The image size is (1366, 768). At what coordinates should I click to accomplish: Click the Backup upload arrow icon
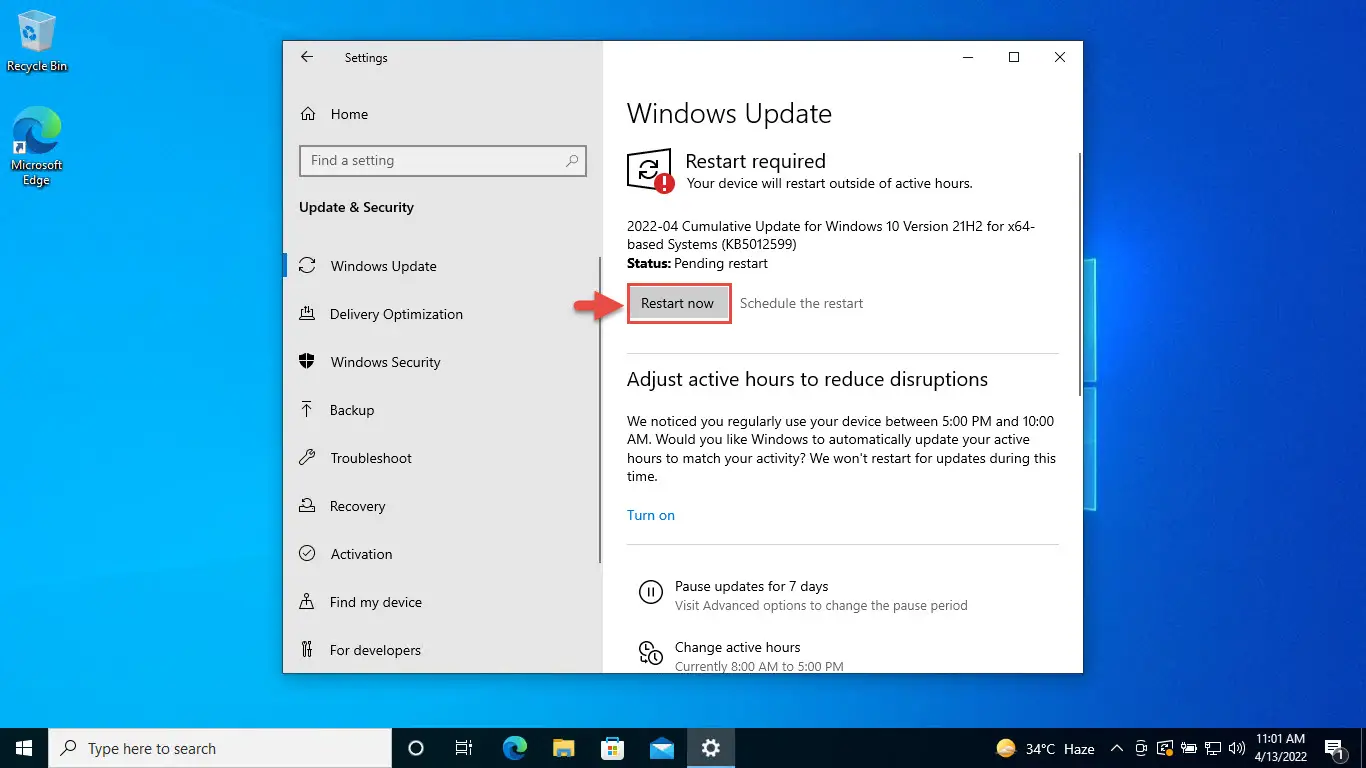308,409
